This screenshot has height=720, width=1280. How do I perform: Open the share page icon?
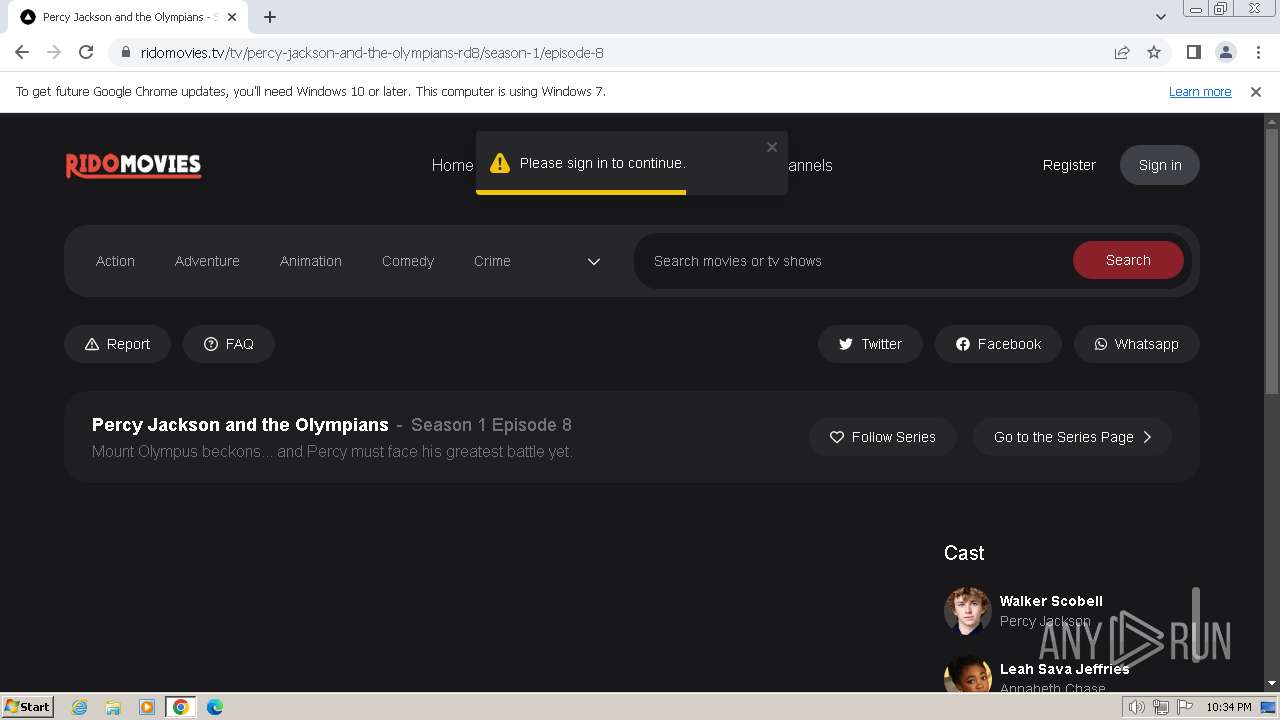[x=1122, y=52]
